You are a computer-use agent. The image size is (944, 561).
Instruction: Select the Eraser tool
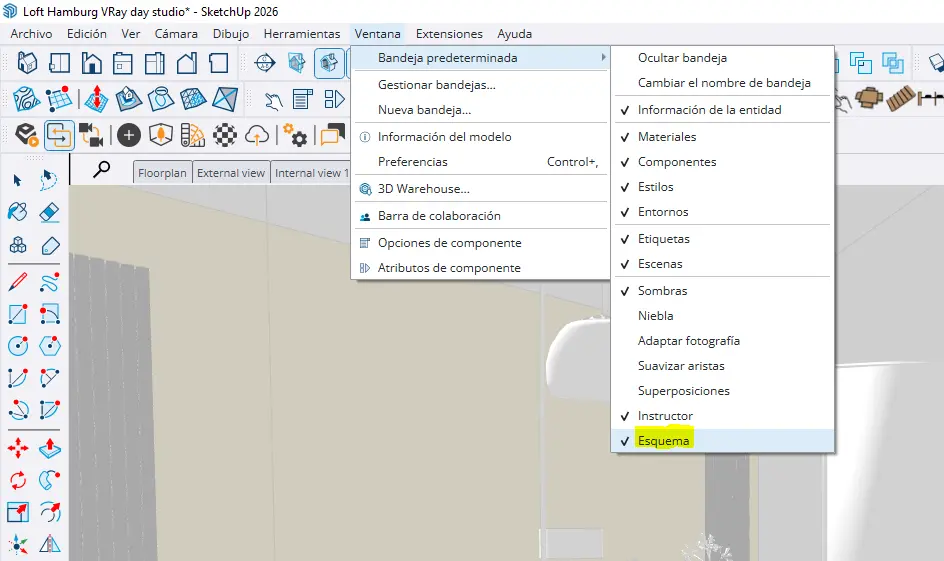49,212
